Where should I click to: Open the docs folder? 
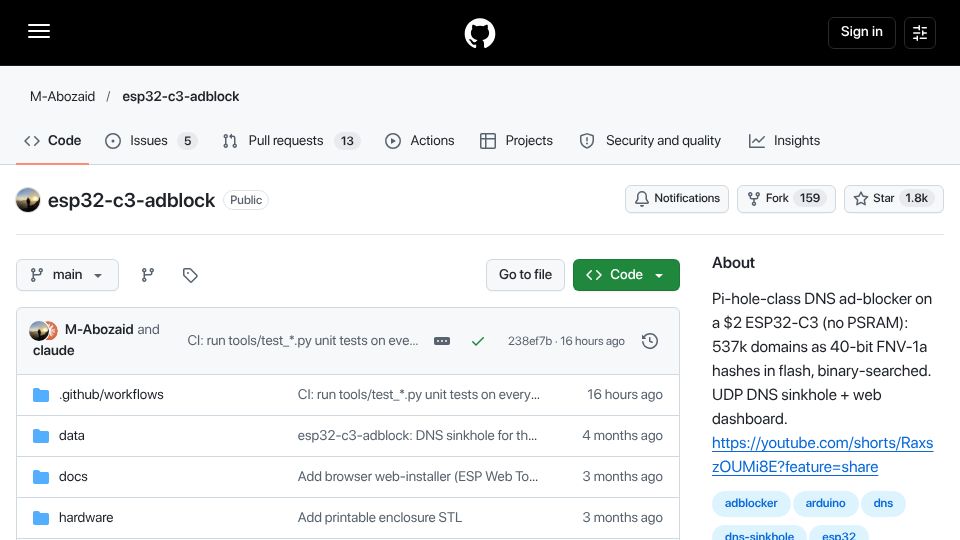point(73,477)
